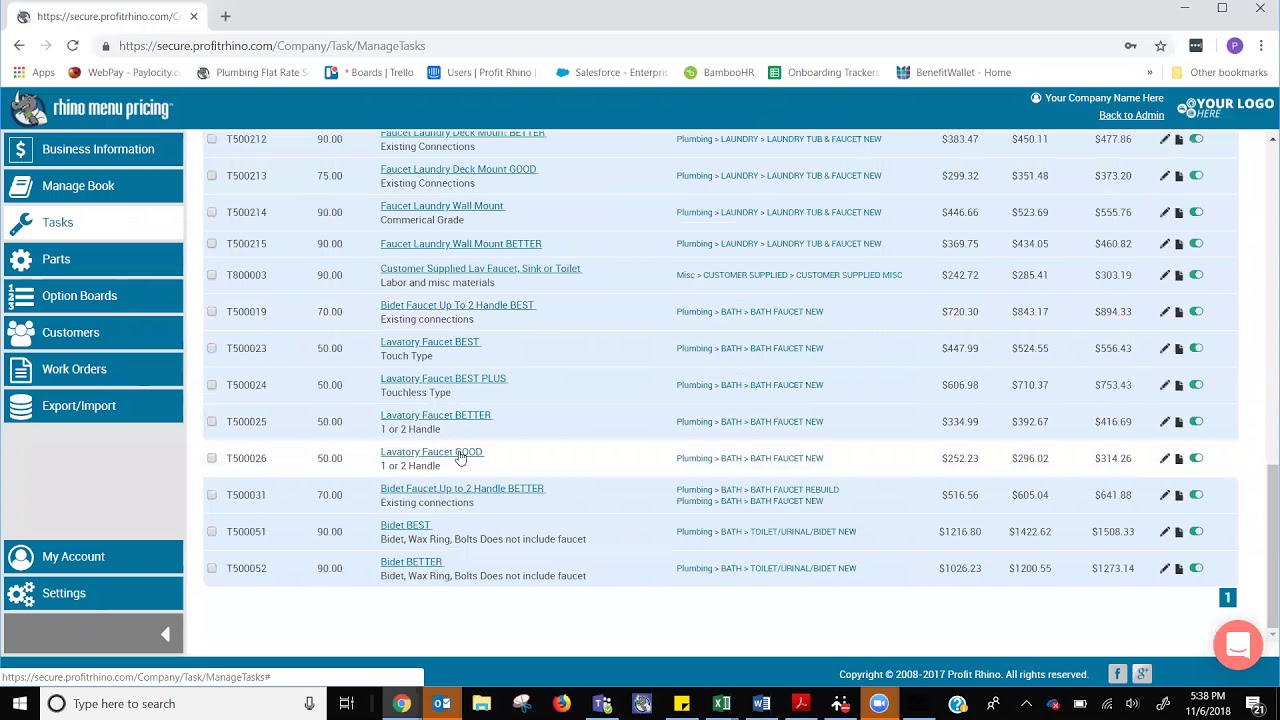Check the box for task T500019
The height and width of the screenshot is (720, 1280).
[212, 312]
